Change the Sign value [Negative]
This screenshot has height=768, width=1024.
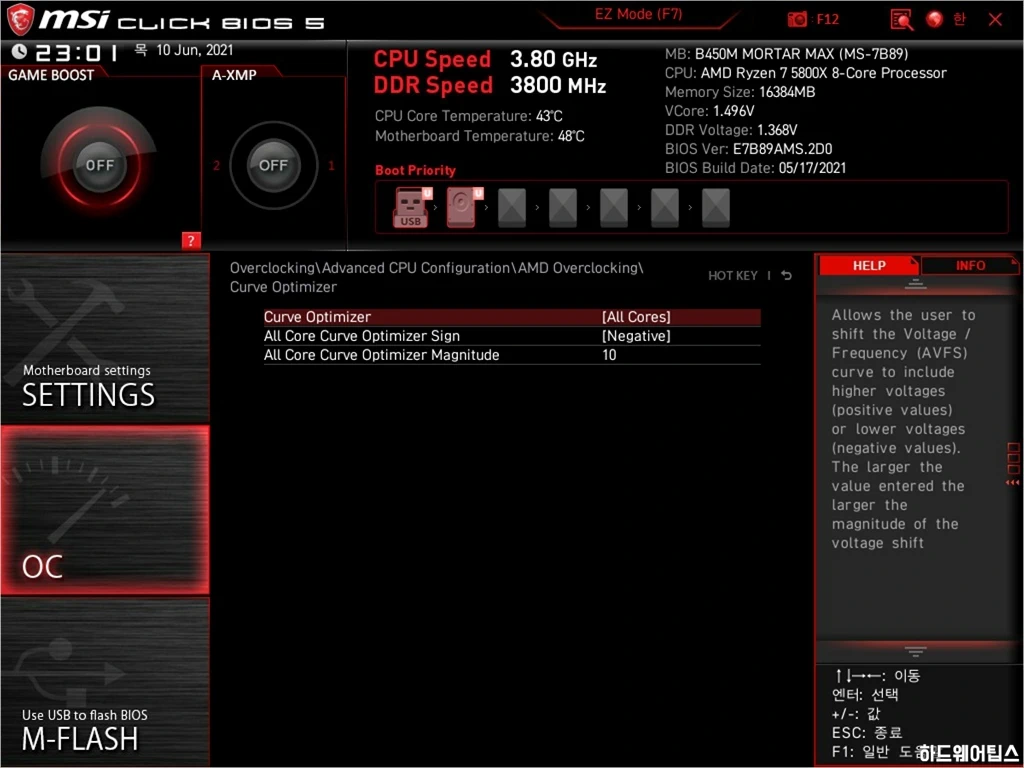click(636, 336)
